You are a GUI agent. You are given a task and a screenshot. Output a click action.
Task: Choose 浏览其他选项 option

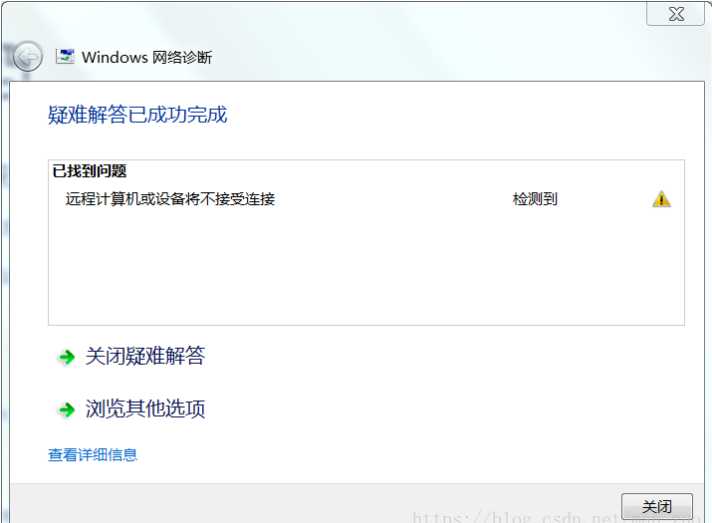pyautogui.click(x=145, y=409)
